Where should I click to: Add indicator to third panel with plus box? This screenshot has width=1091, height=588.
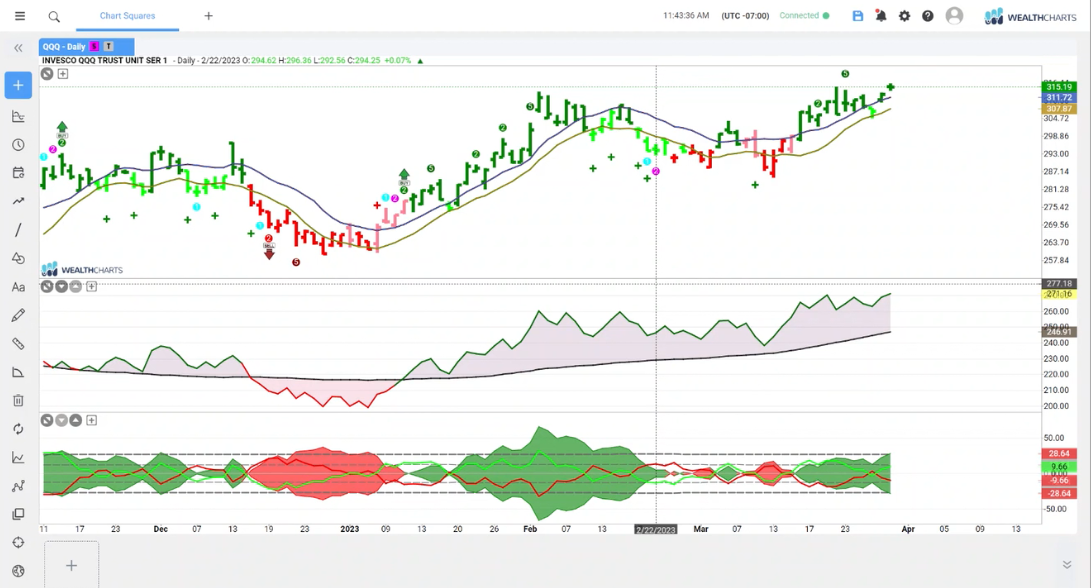point(91,420)
